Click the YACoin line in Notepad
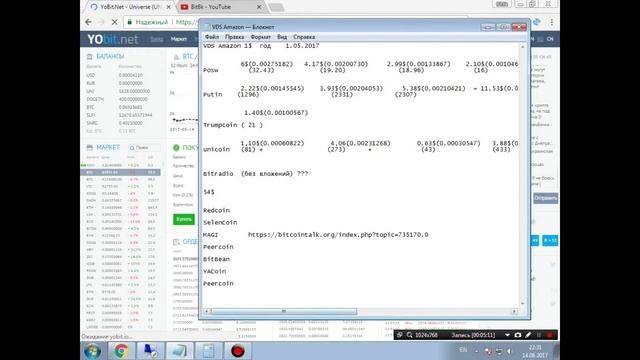The height and width of the screenshot is (360, 640). pyautogui.click(x=214, y=271)
